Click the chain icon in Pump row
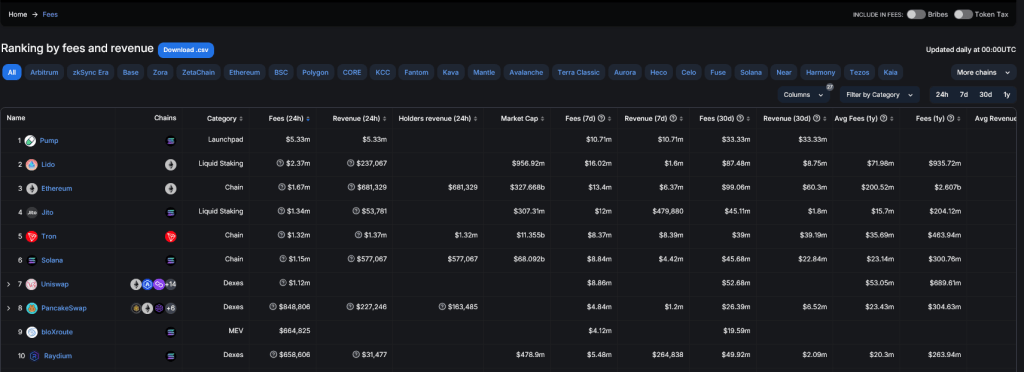This screenshot has width=1024, height=372. [x=171, y=141]
